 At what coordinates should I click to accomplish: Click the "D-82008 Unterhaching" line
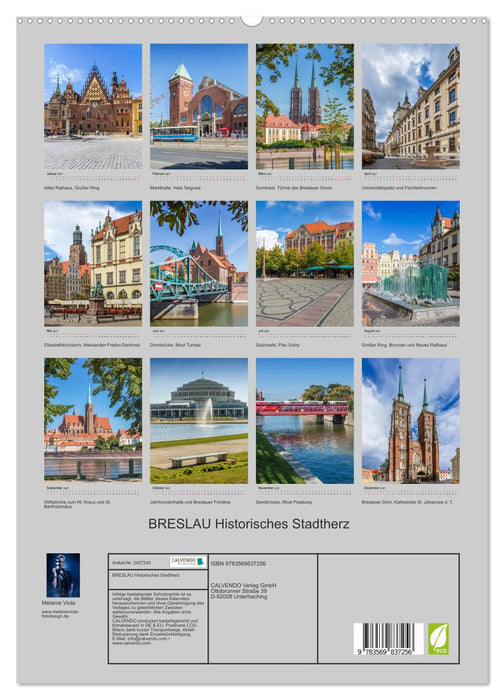239,596
